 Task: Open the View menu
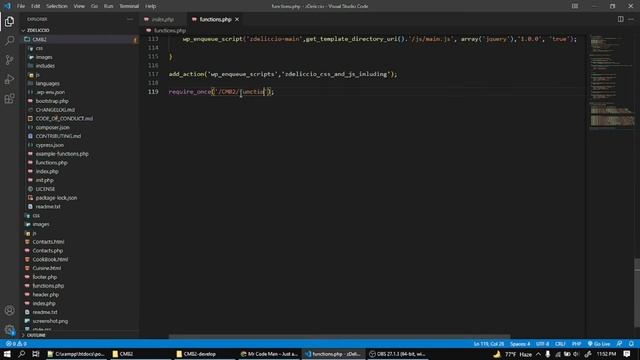[x=79, y=6]
